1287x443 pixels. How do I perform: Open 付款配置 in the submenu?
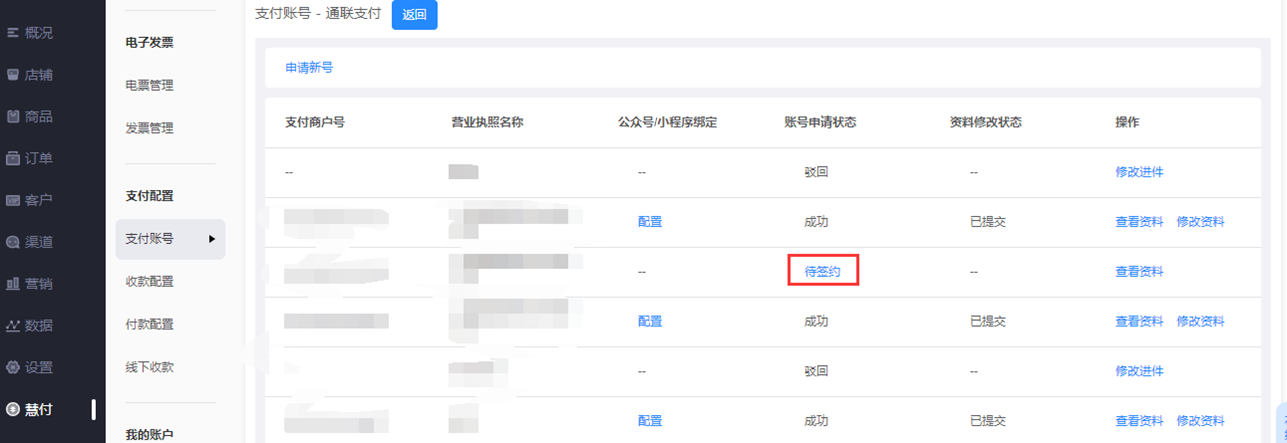coord(149,324)
